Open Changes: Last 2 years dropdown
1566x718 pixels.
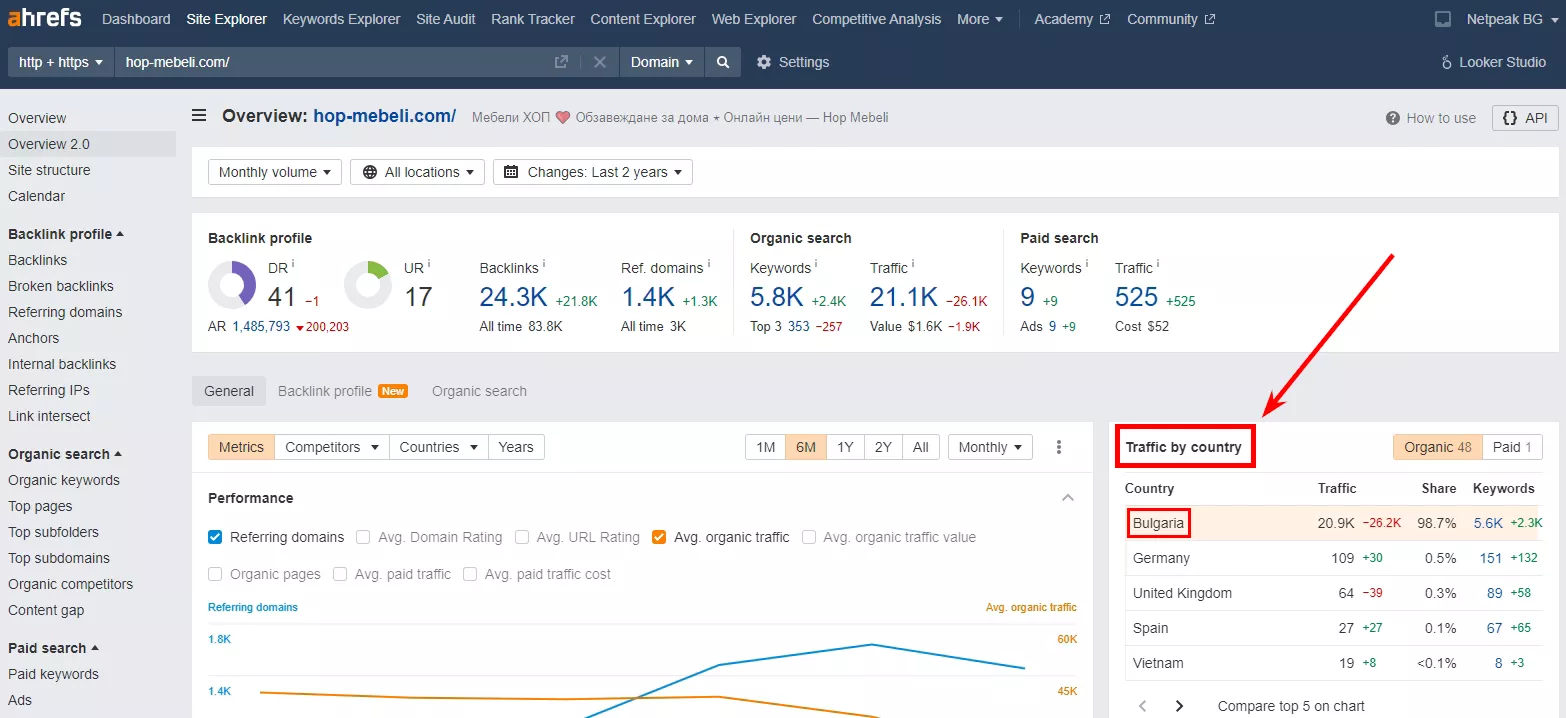pyautogui.click(x=593, y=172)
